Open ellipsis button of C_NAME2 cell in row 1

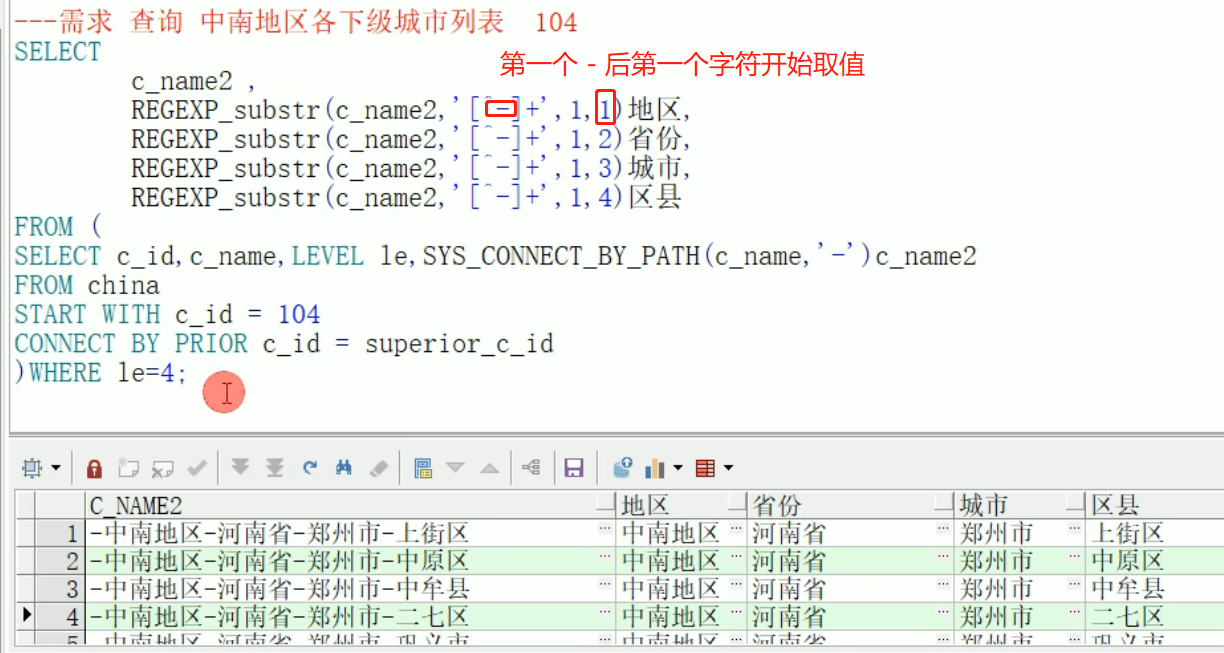coord(607,529)
